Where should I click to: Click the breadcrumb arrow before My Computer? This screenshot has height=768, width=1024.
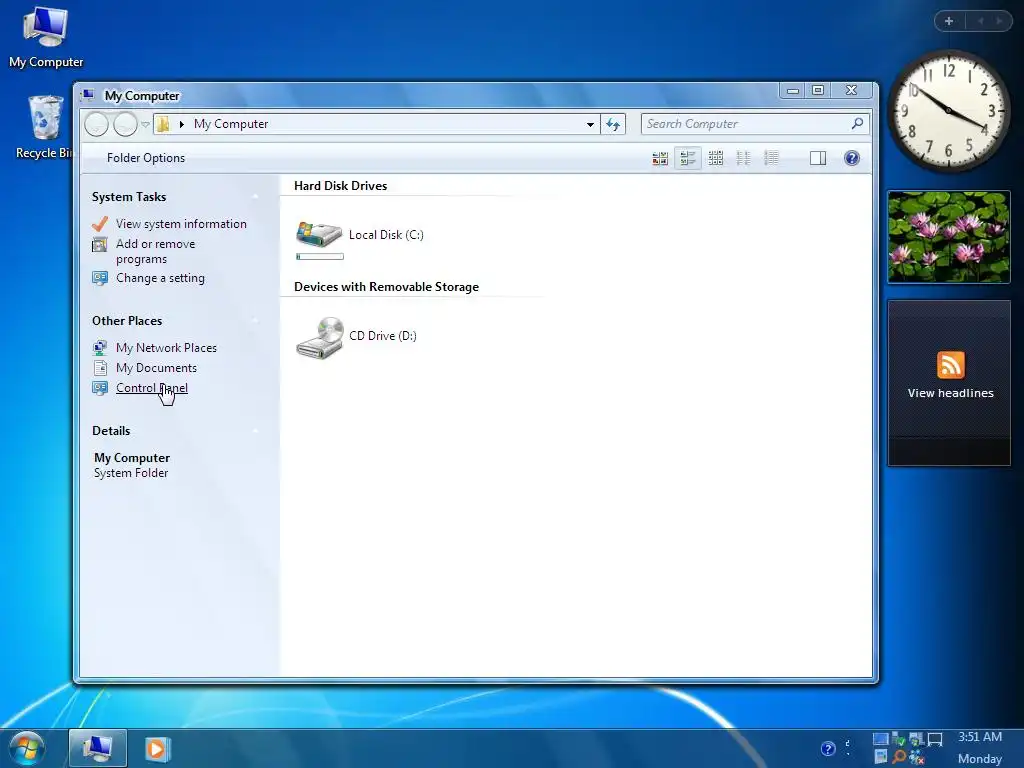(x=181, y=124)
